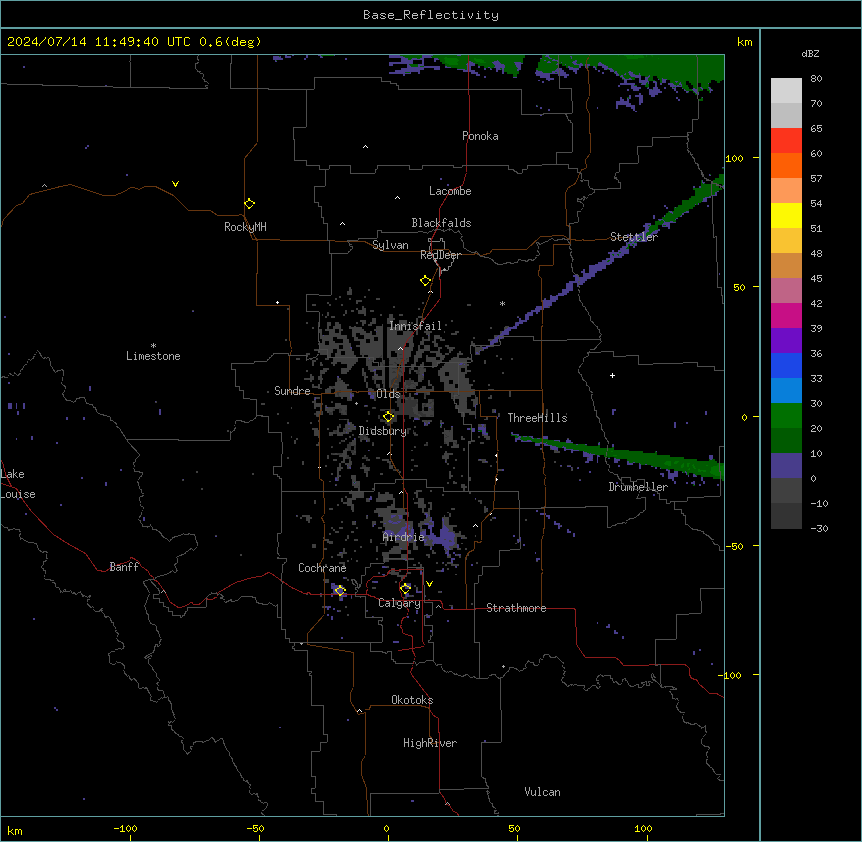Click the -50 tick on the right axis
The width and height of the screenshot is (862, 842).
pyautogui.click(x=734, y=546)
